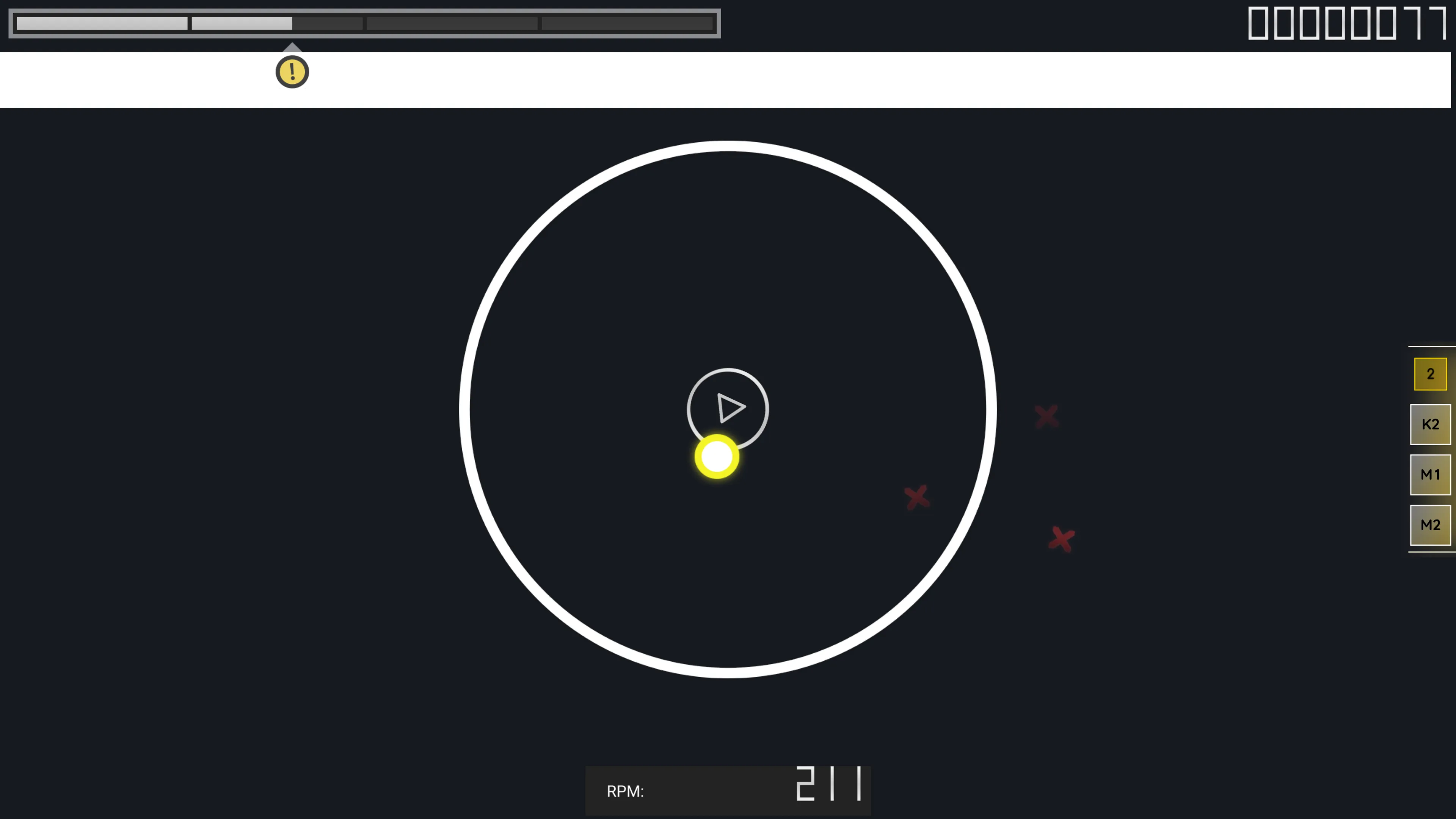Click the RPM label text

tap(625, 791)
